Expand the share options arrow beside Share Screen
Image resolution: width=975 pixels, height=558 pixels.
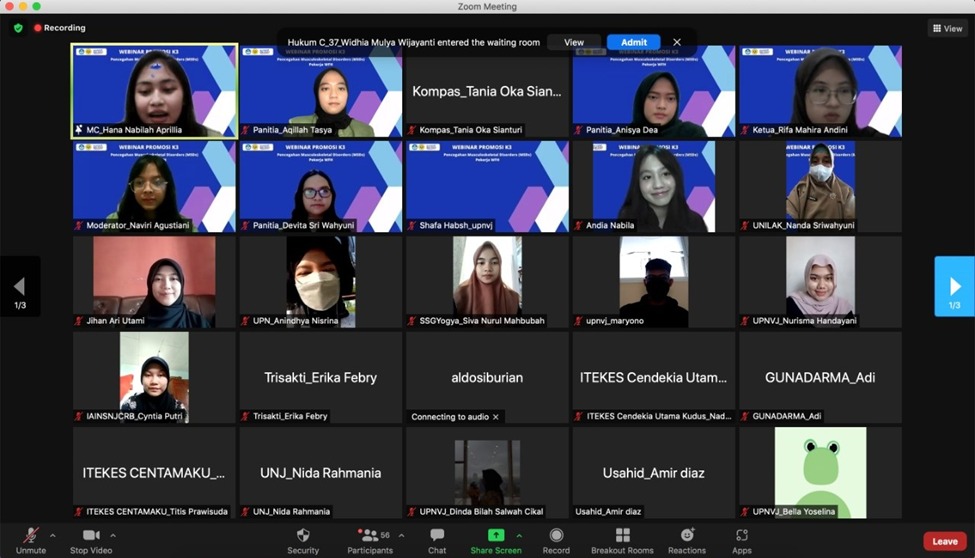(x=518, y=536)
